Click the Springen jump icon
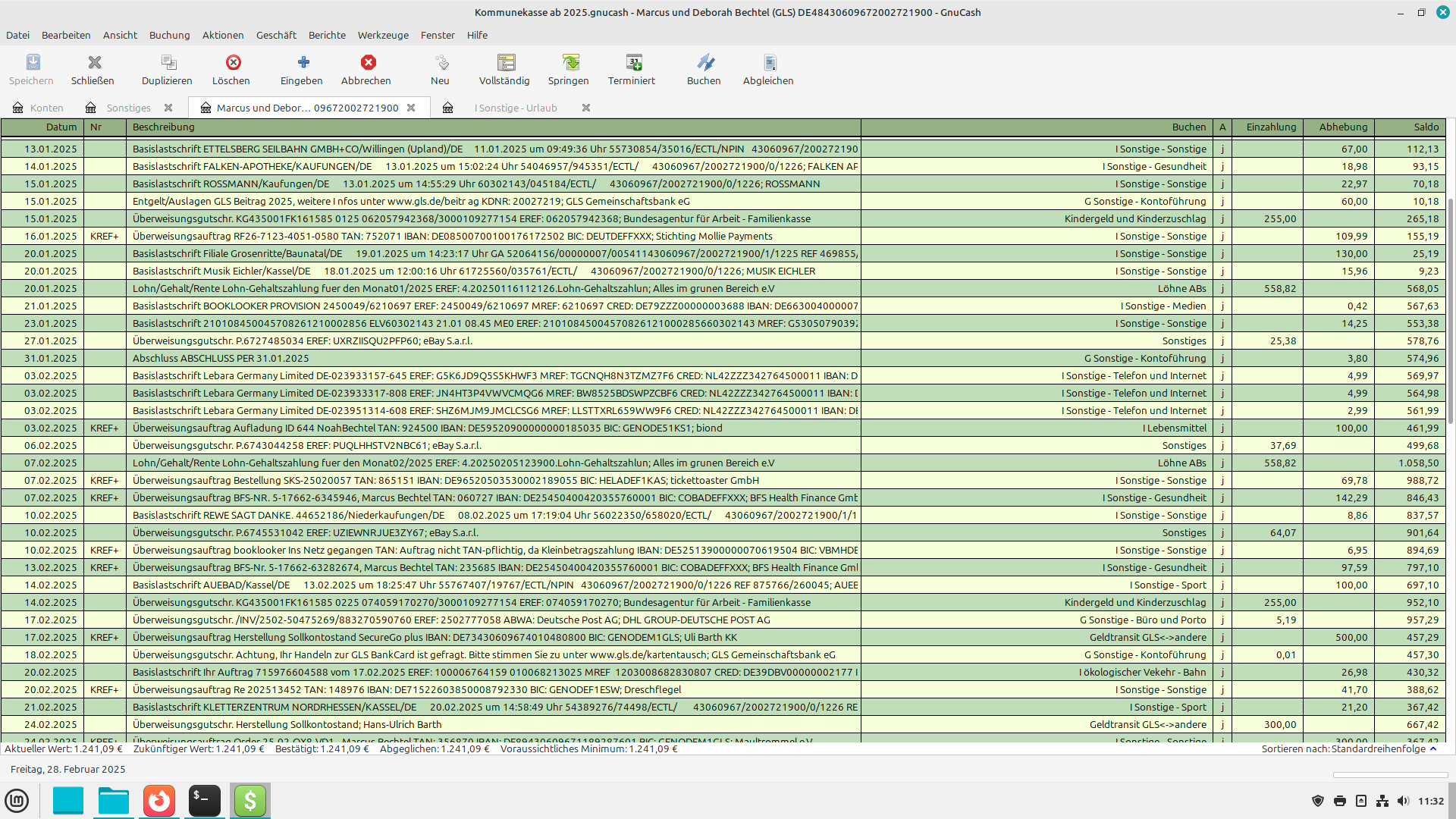Screen dimensions: 1456x819 (570, 62)
